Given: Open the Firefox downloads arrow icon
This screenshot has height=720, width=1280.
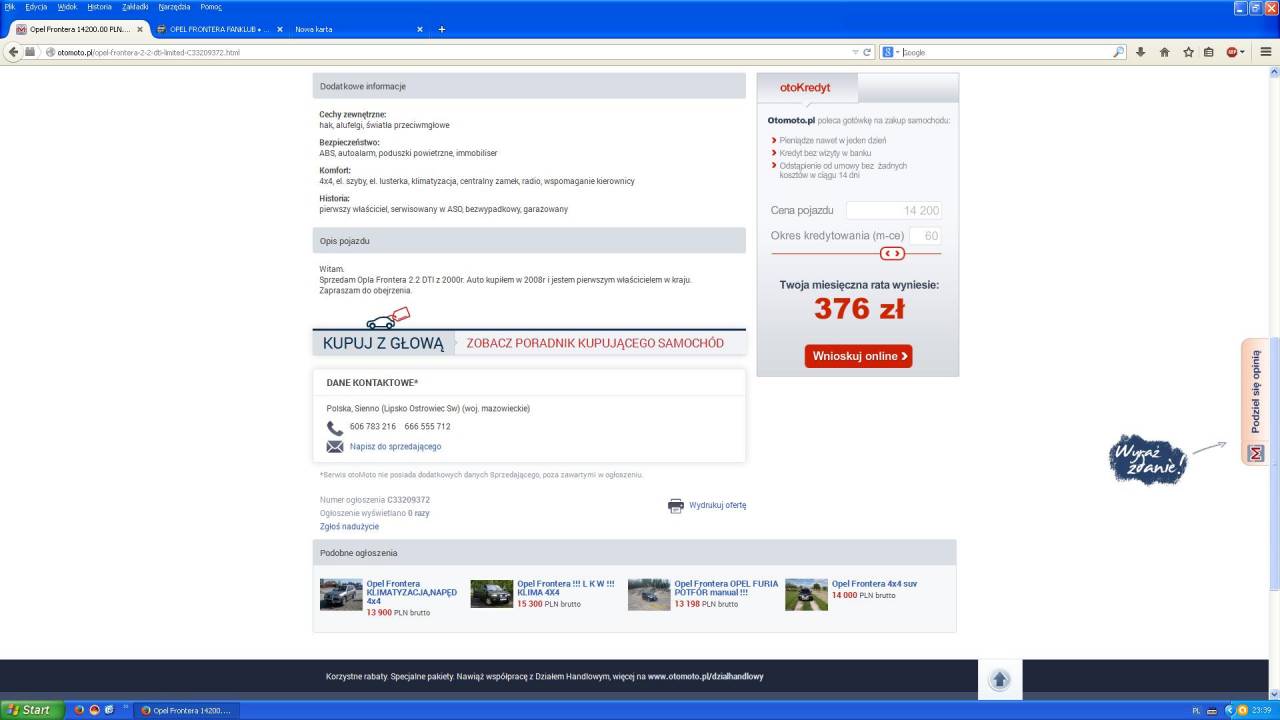Looking at the screenshot, I should pyautogui.click(x=1140, y=52).
